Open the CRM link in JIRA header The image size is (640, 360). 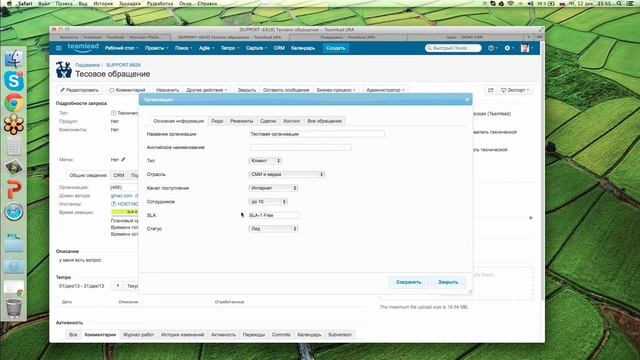[279, 48]
